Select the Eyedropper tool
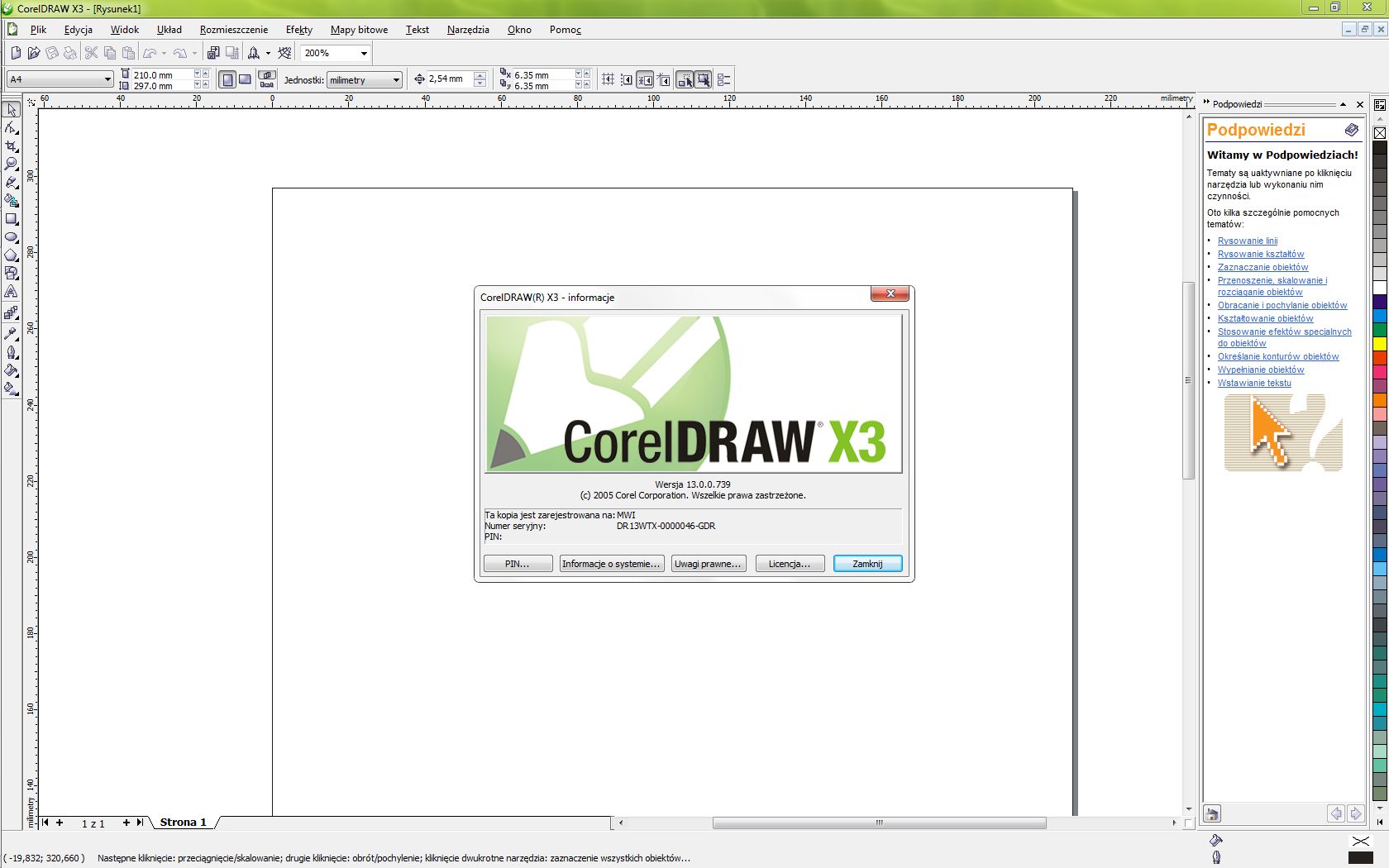Screen dimensions: 1389x868 point(12,333)
